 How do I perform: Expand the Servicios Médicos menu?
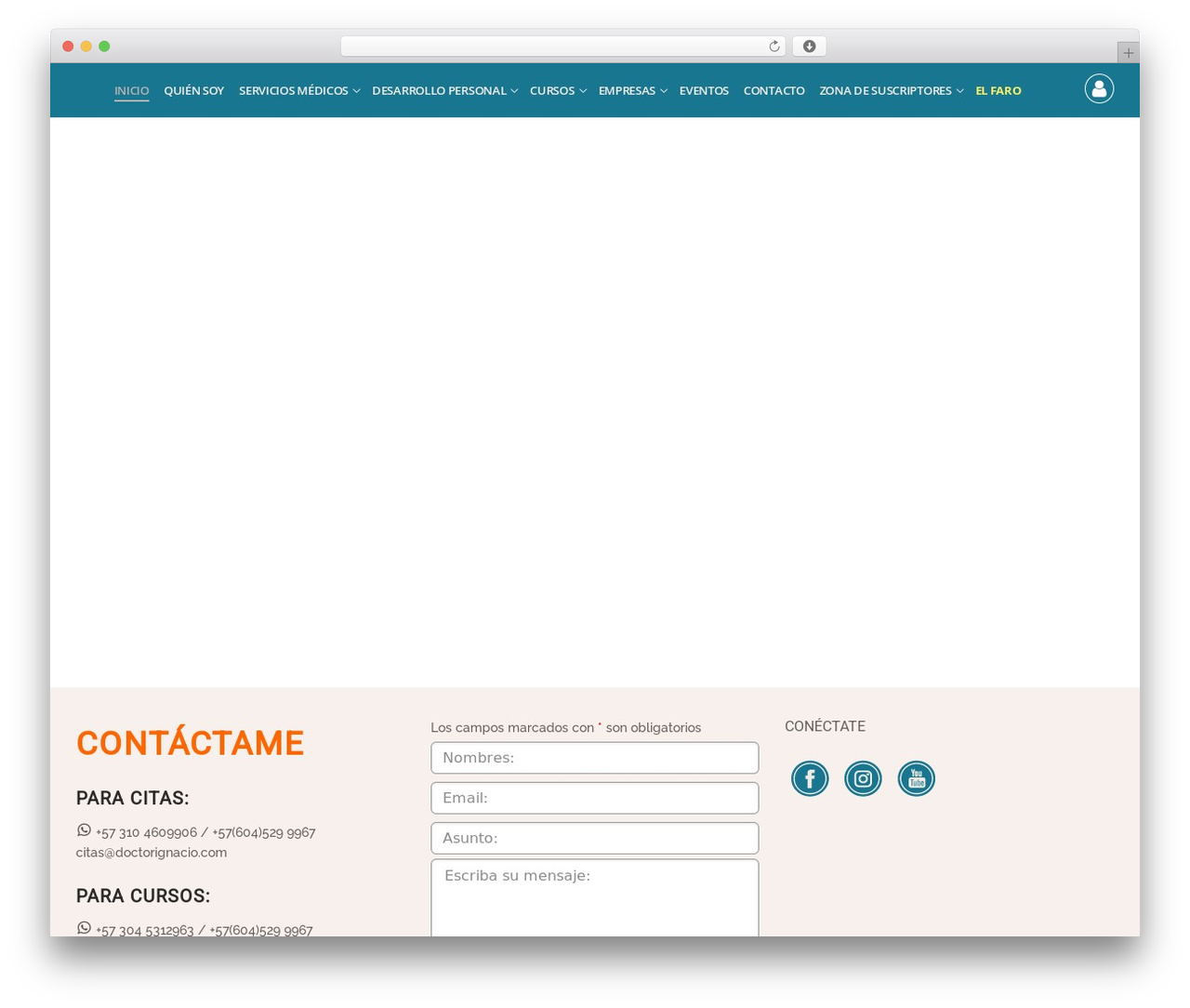point(299,90)
